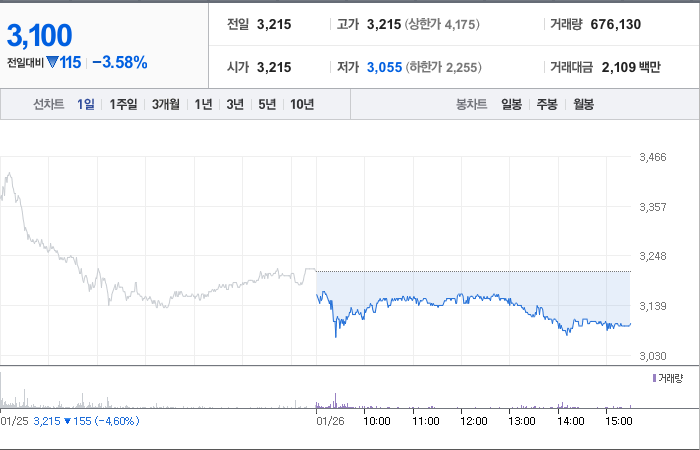Image resolution: width=700 pixels, height=450 pixels.
Task: Click the 선차트 label
Action: pos(49,104)
